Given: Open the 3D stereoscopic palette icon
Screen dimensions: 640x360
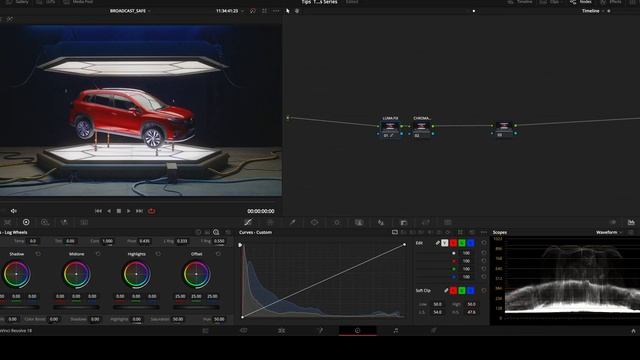Looking at the screenshot, I should coord(448,222).
